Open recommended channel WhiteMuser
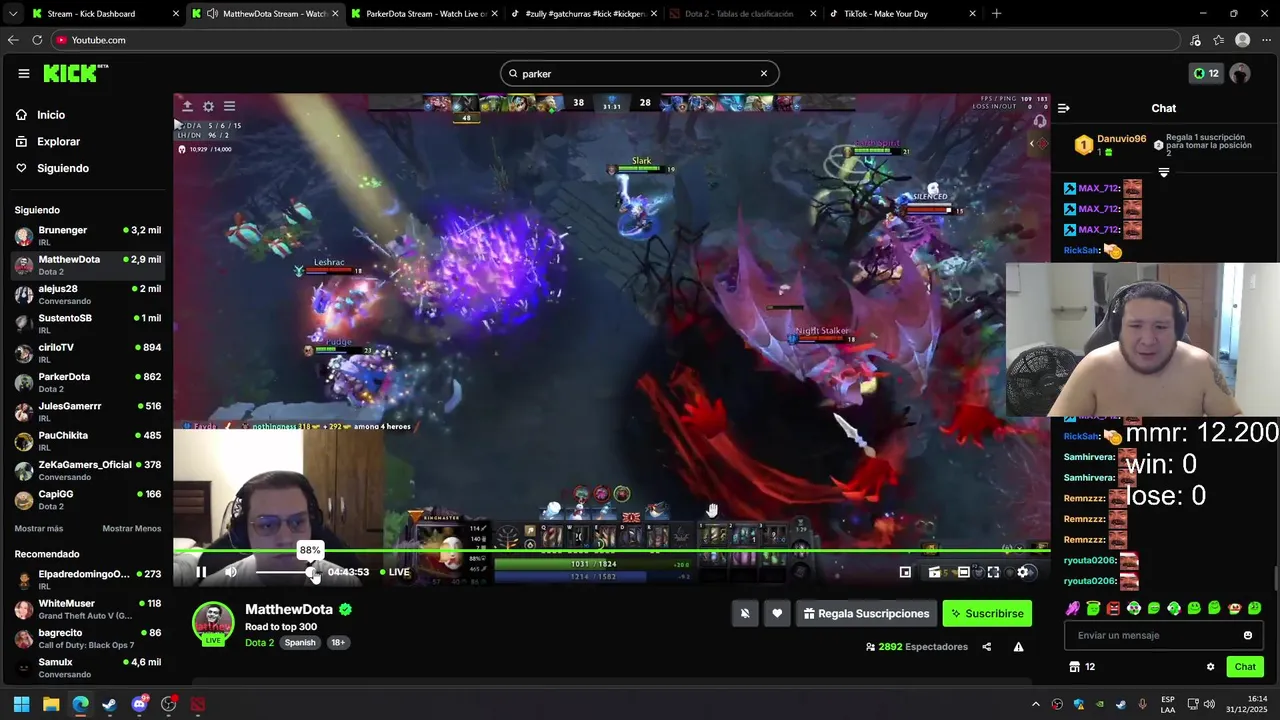The width and height of the screenshot is (1280, 720). (88, 609)
